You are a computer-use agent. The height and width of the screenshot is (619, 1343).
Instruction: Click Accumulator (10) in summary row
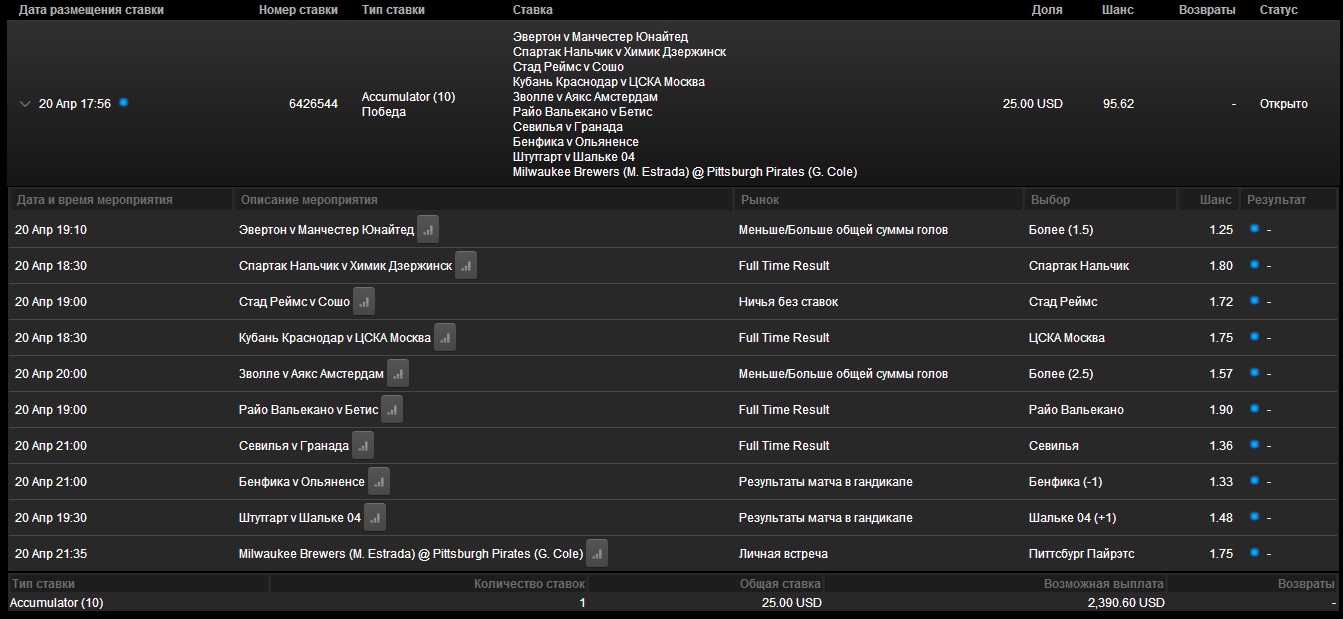(x=56, y=603)
